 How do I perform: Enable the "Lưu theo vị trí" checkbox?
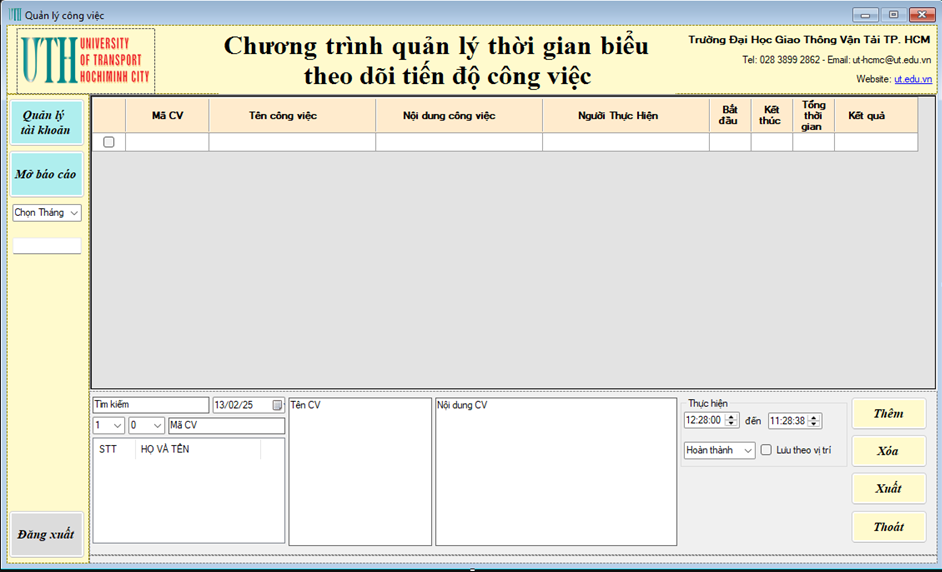click(766, 450)
